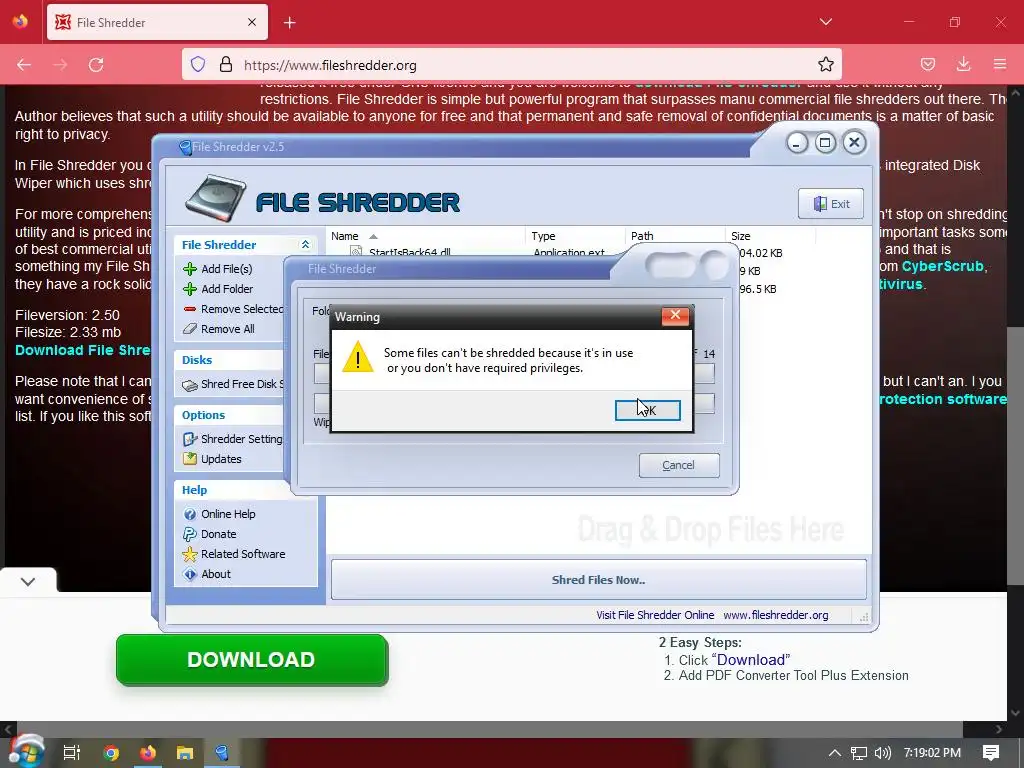Image resolution: width=1024 pixels, height=768 pixels.
Task: Click the Remove All eraser icon
Action: 189,329
